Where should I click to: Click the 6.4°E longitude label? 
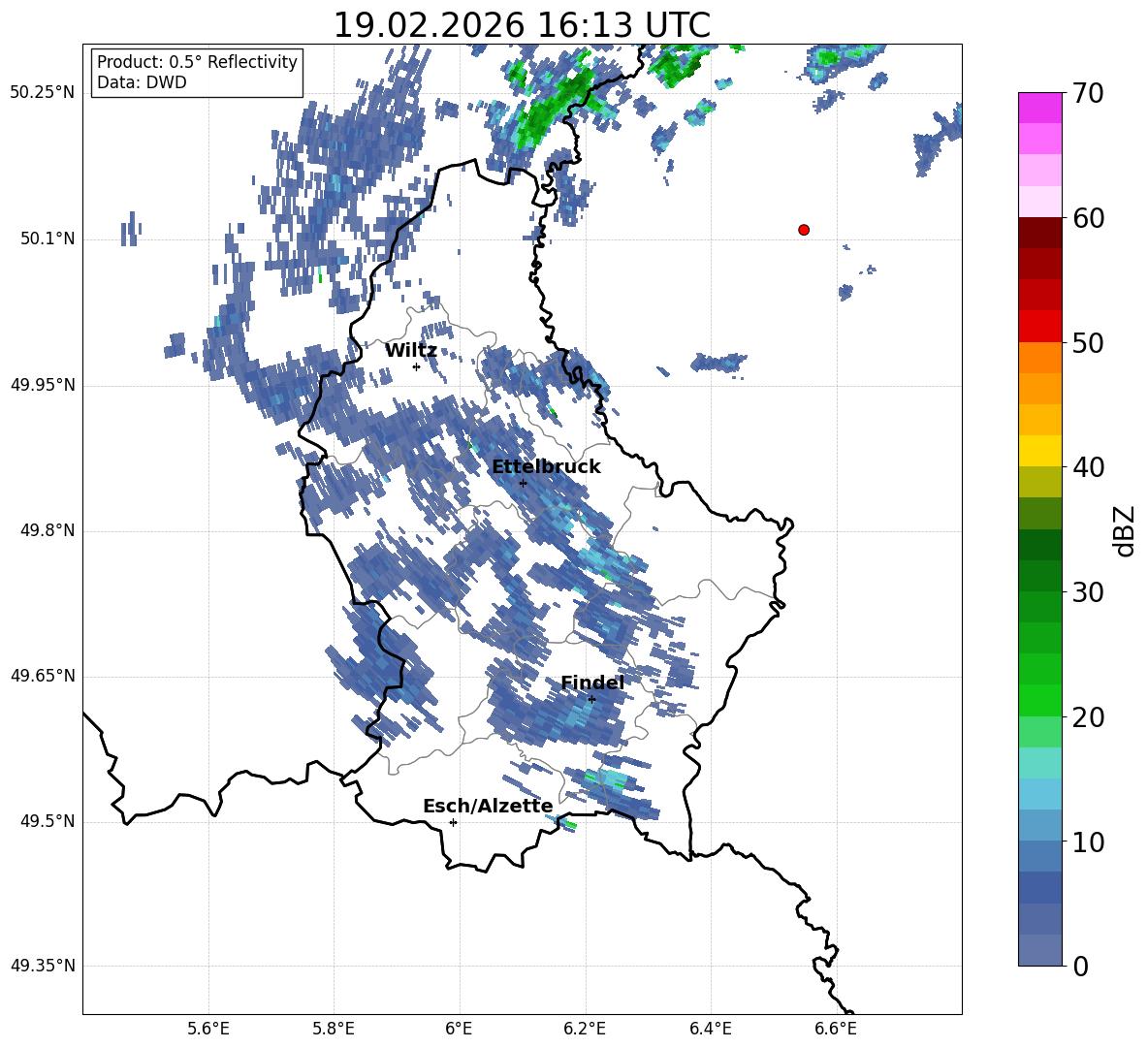pos(710,1029)
